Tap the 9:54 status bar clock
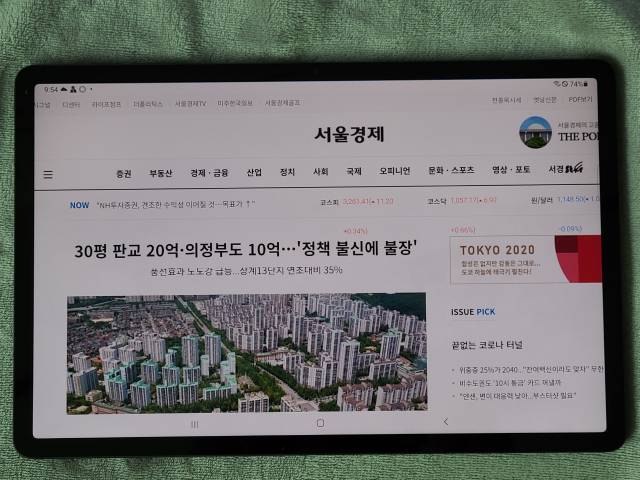 [x=51, y=89]
